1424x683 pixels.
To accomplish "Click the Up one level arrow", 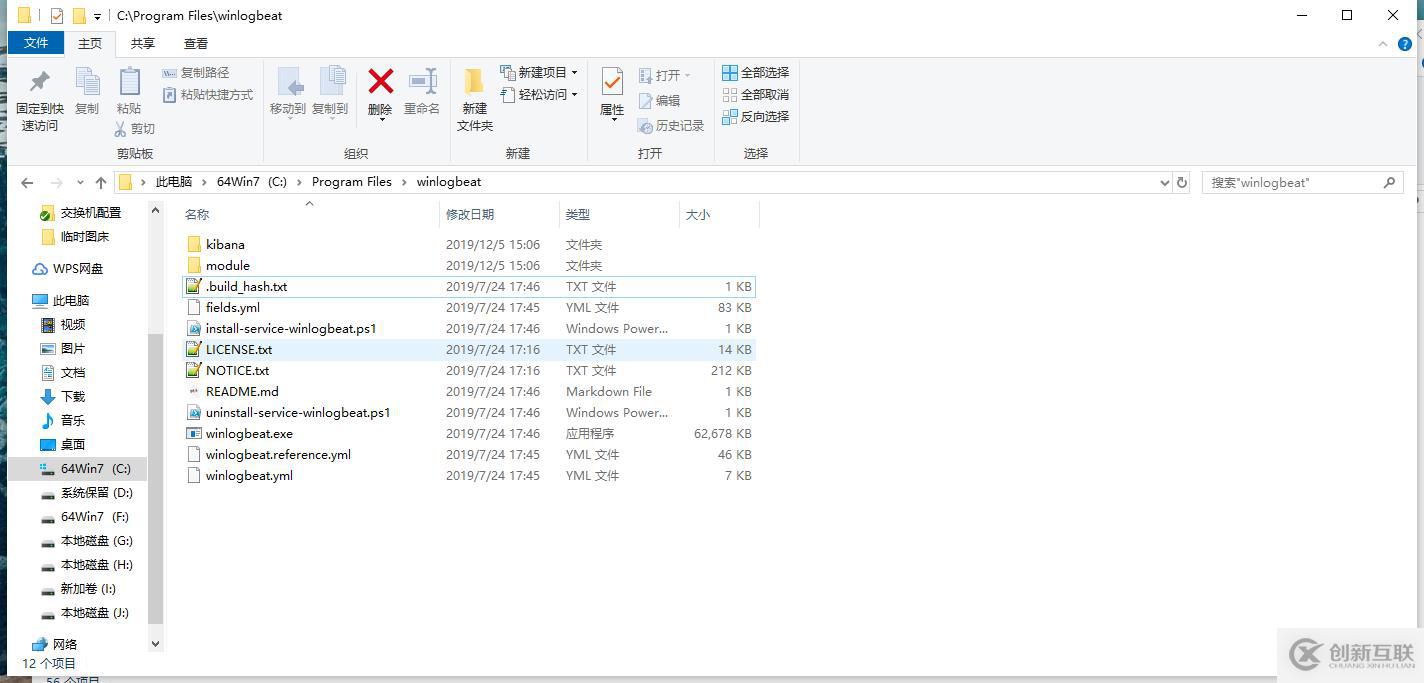I will click(x=101, y=183).
